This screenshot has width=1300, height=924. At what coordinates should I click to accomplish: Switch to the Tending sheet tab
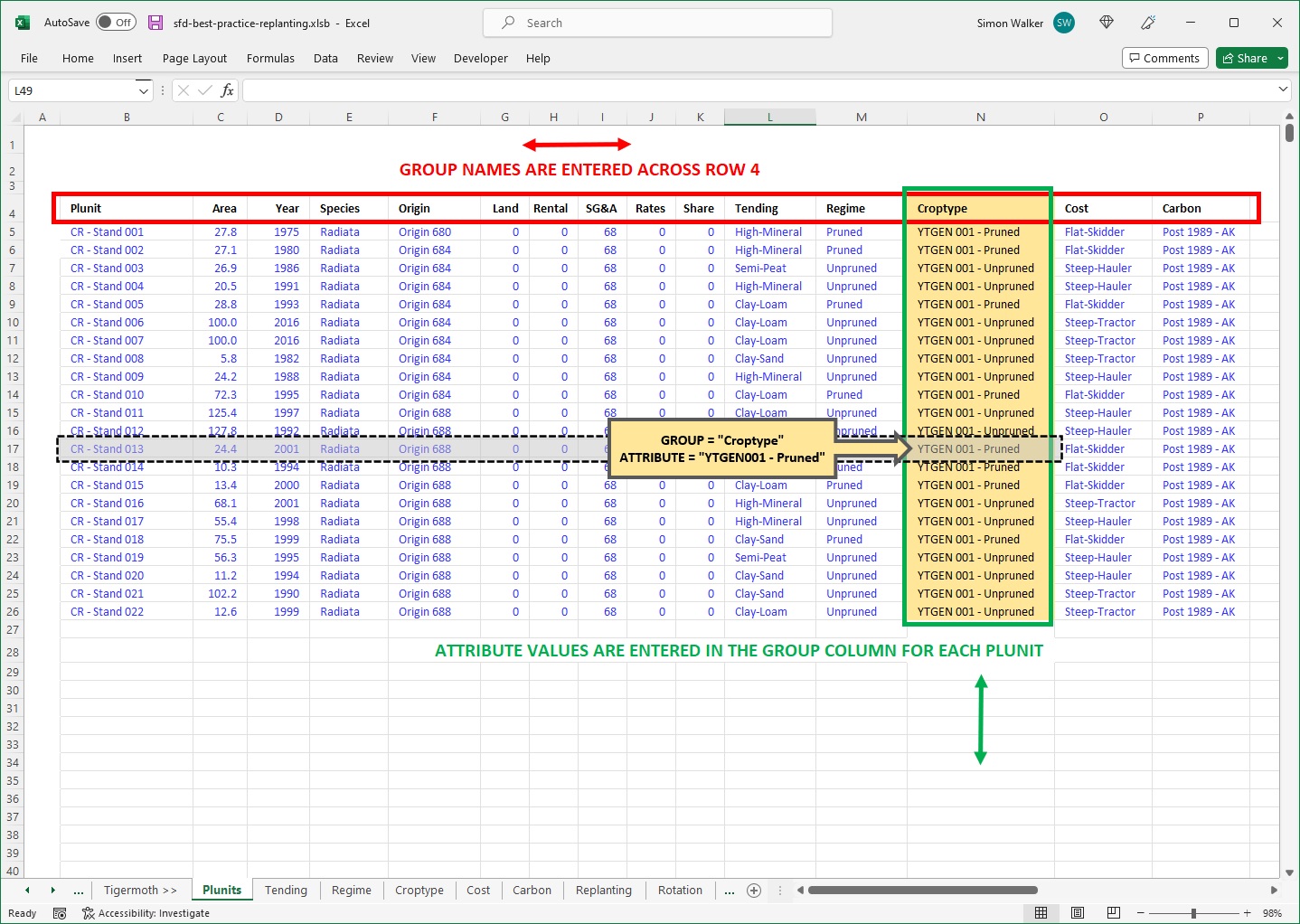click(x=286, y=891)
